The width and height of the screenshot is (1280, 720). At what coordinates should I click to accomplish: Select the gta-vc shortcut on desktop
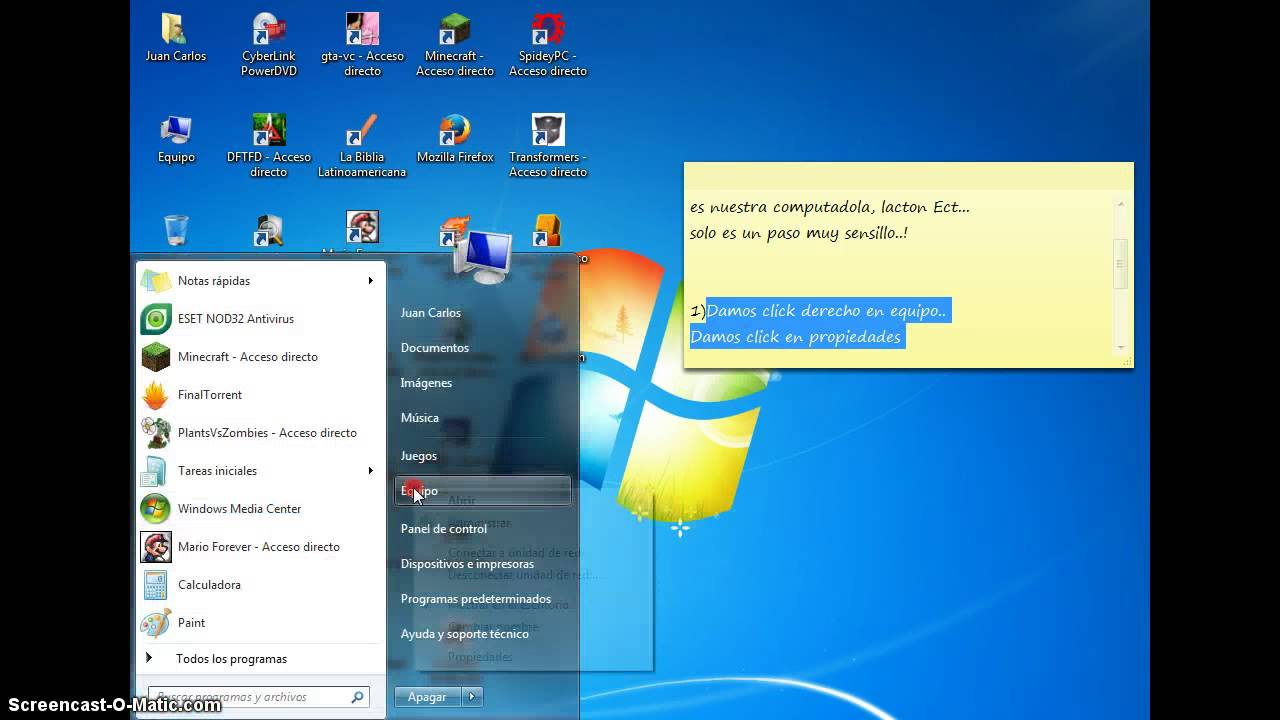pos(362,45)
